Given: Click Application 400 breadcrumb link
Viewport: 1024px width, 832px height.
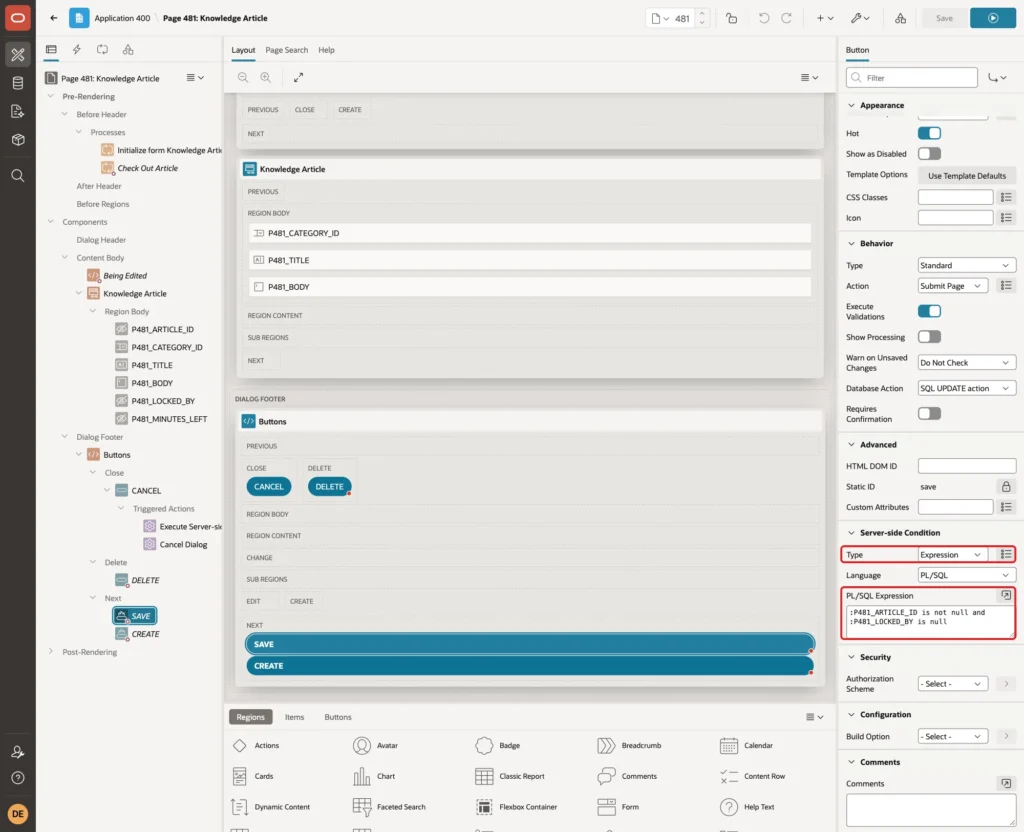Looking at the screenshot, I should [x=122, y=18].
